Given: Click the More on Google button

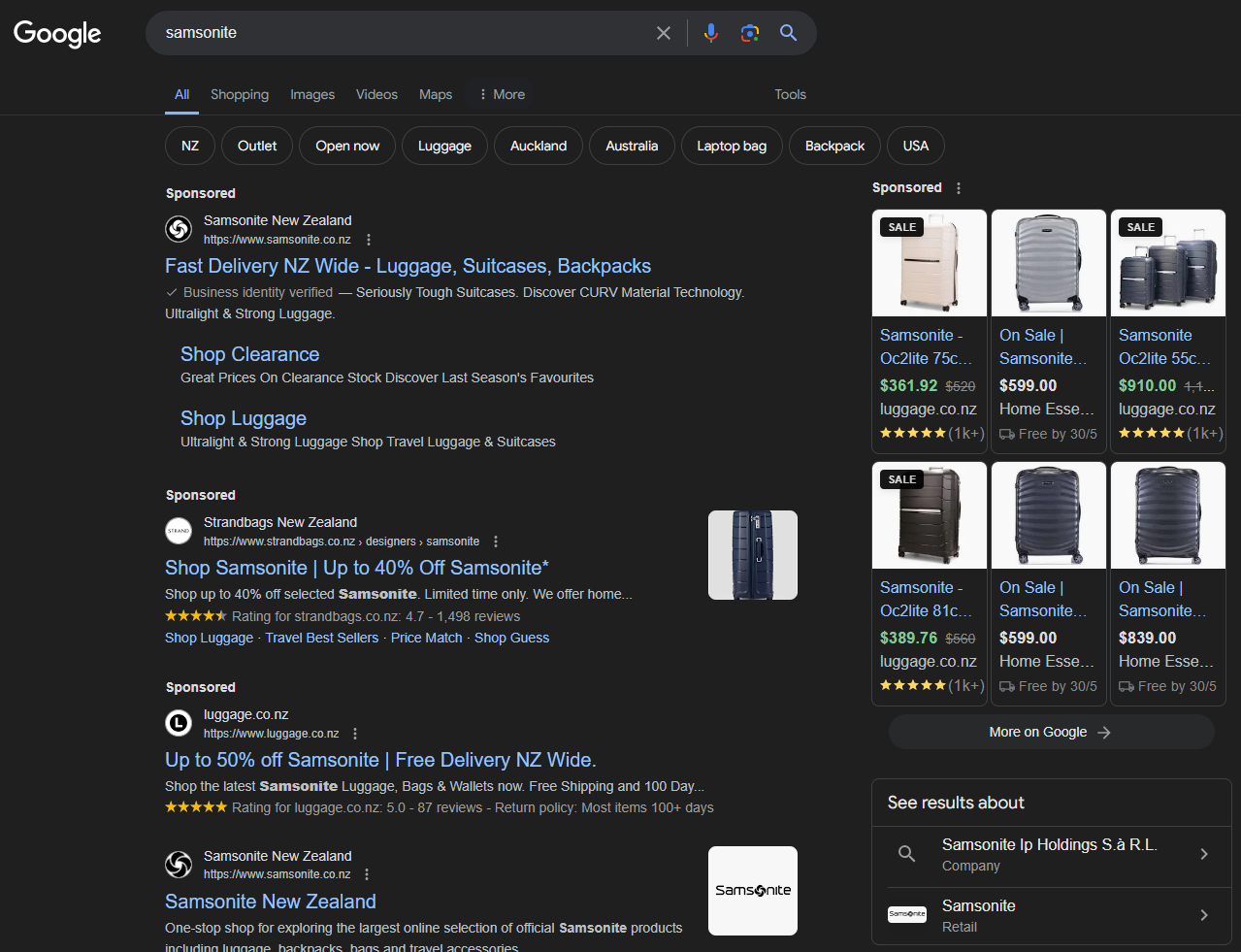Looking at the screenshot, I should [1051, 732].
